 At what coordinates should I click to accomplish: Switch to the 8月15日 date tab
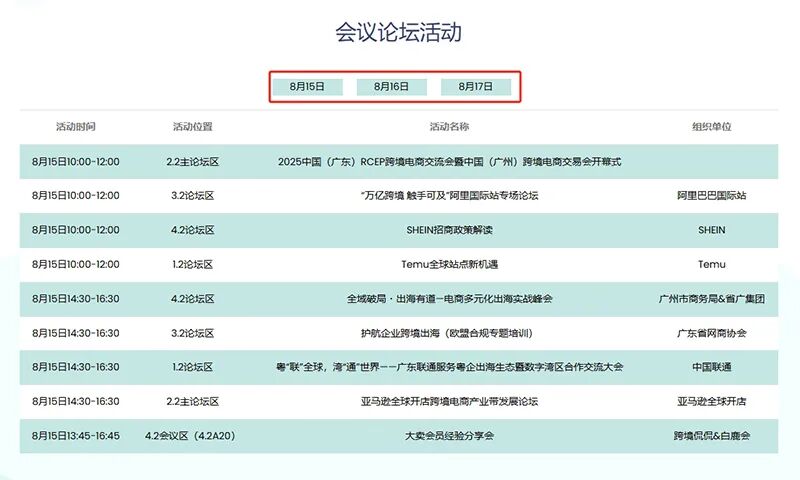click(x=307, y=87)
